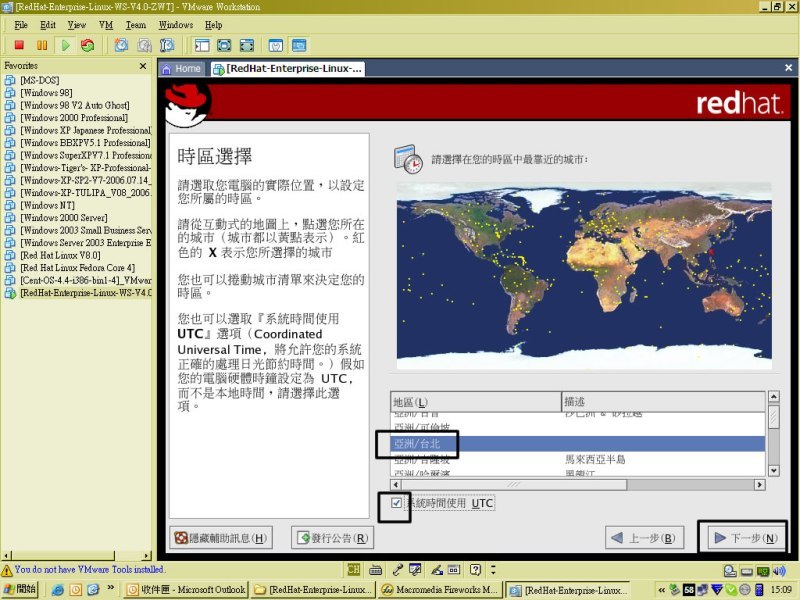Click the Internet Explorer quick launch icon

pos(58,590)
